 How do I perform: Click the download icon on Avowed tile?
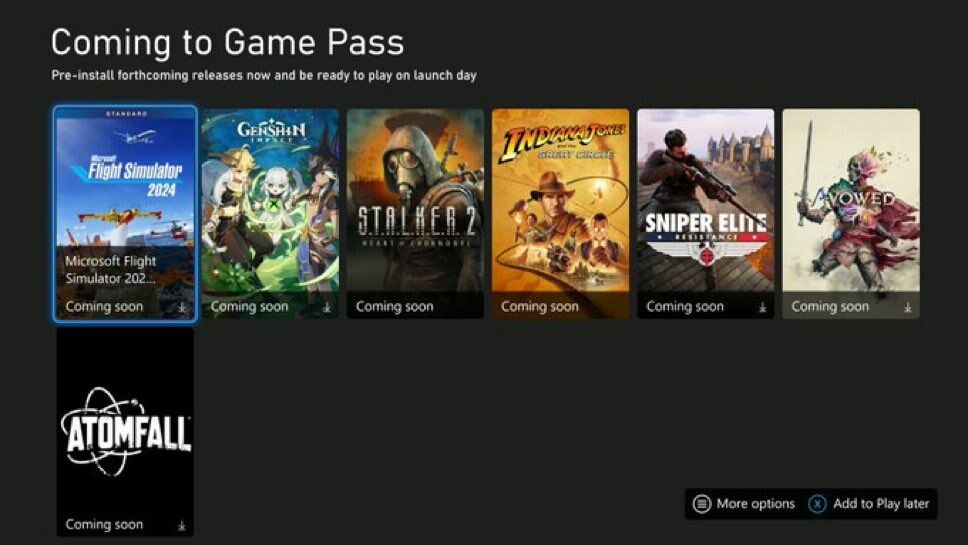(x=908, y=307)
